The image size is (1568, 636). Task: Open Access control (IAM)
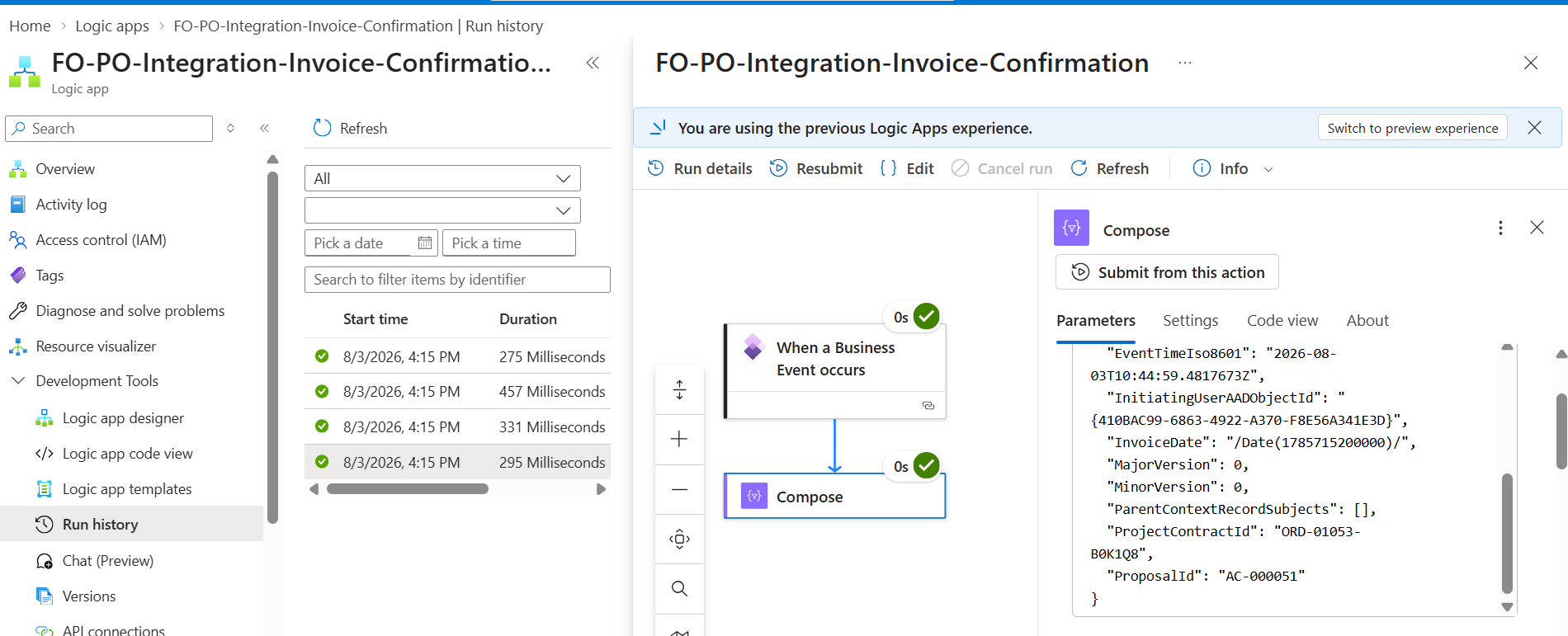coord(101,240)
